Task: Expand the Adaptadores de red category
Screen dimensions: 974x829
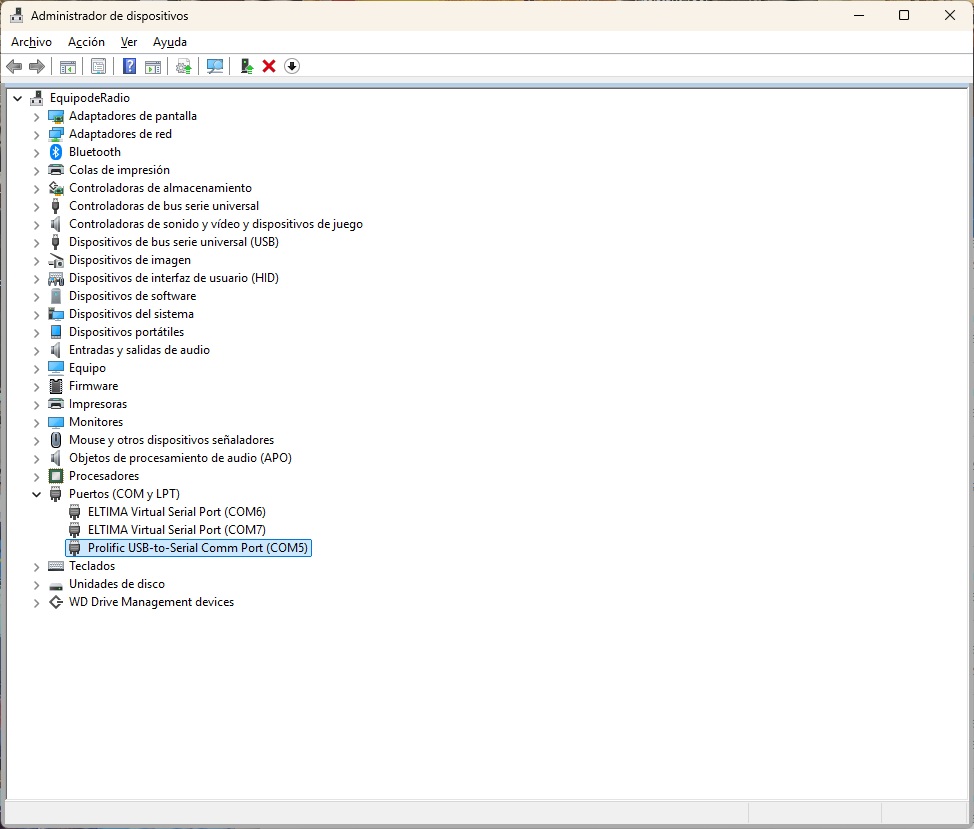Action: [x=37, y=134]
